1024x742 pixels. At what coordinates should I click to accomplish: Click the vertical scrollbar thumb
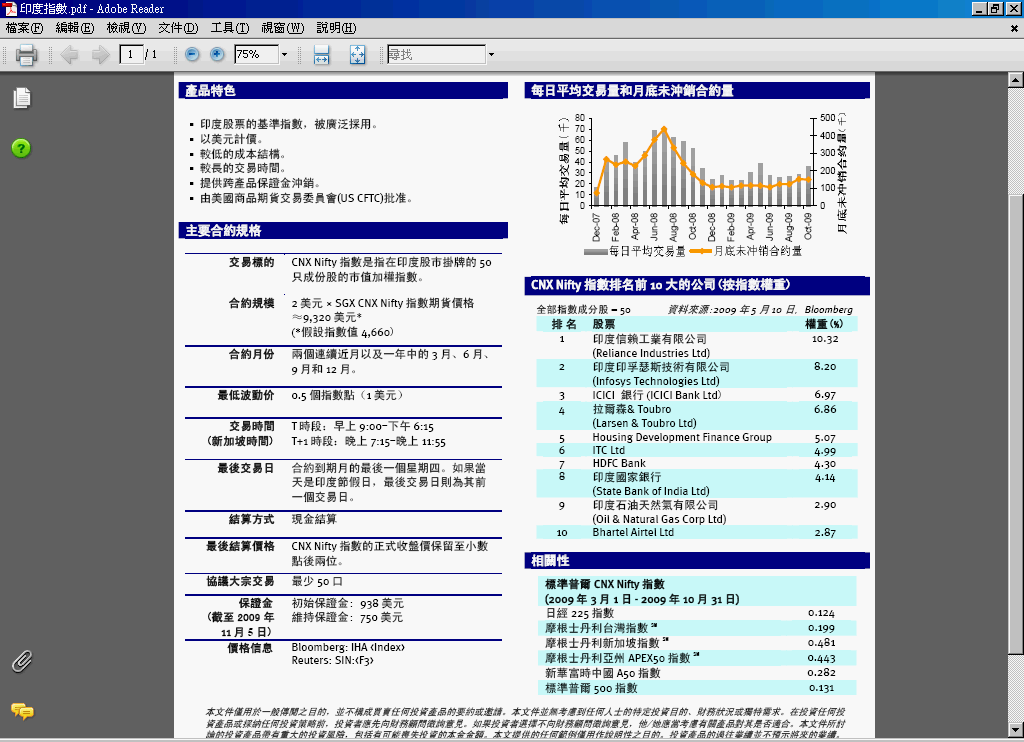click(1015, 423)
